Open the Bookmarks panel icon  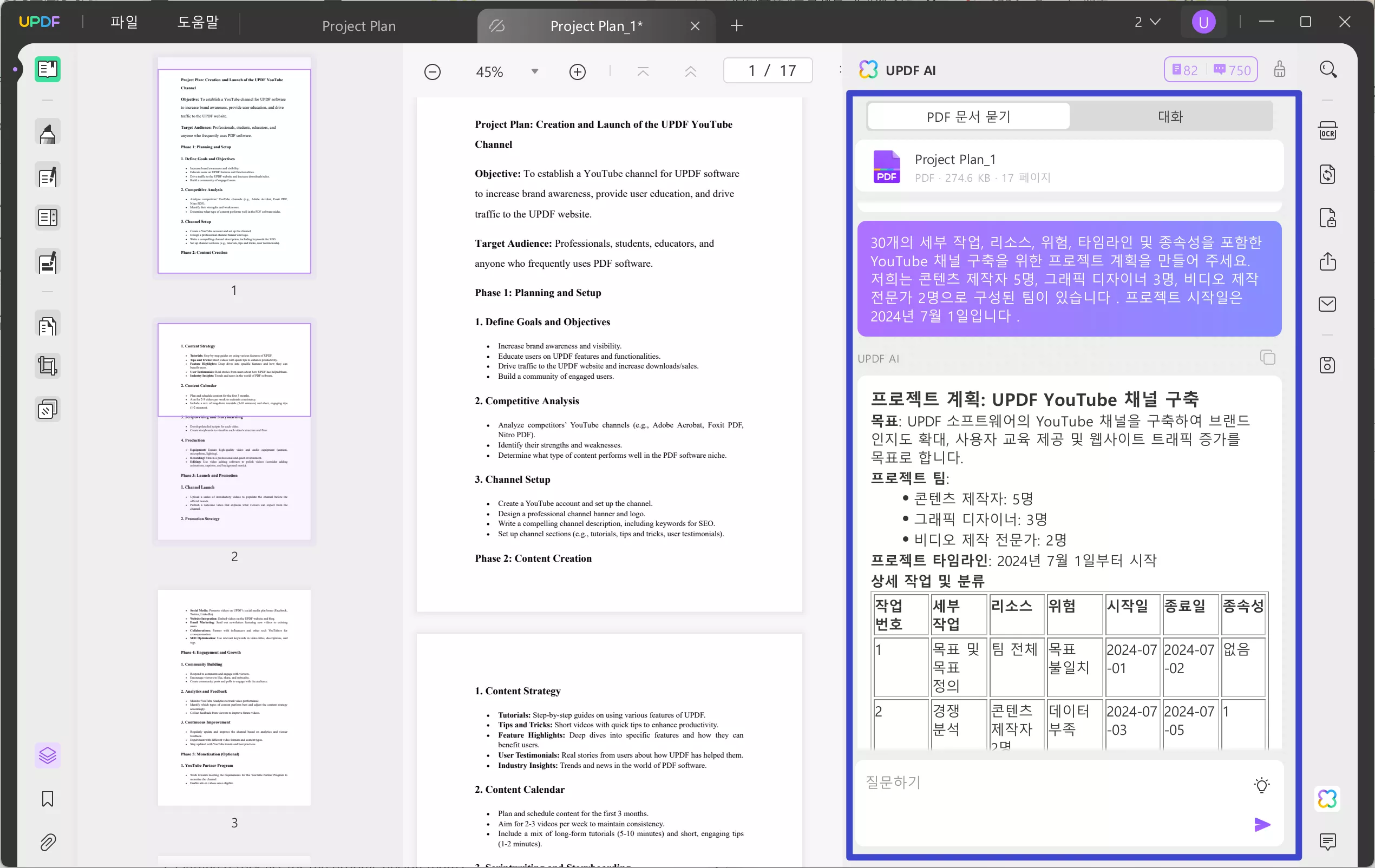(48, 799)
